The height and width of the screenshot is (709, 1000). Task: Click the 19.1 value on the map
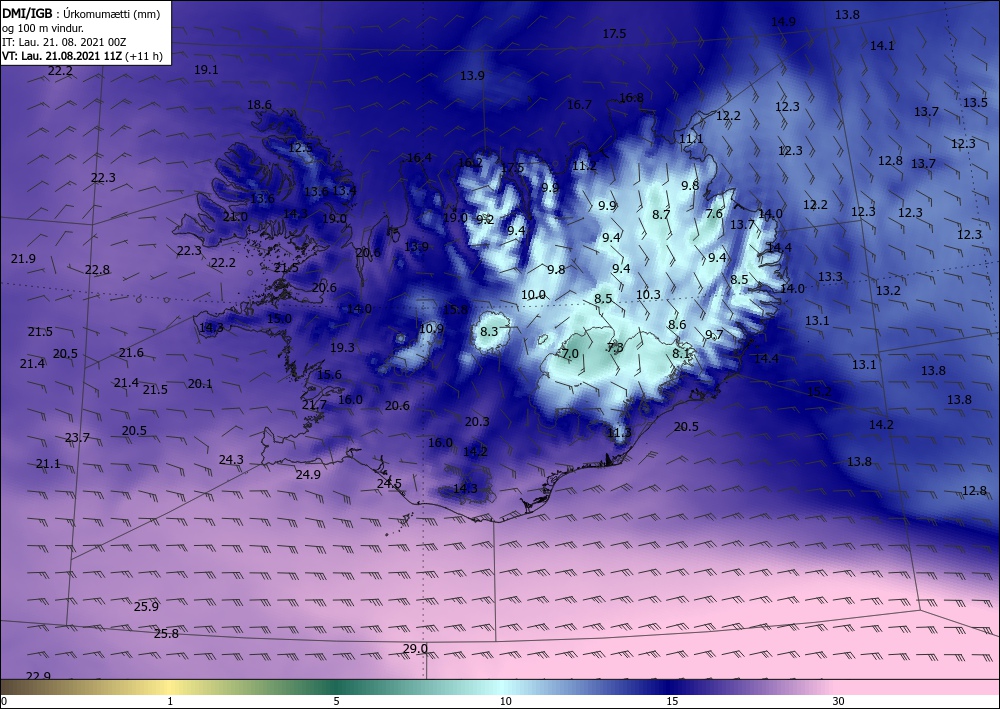[x=206, y=70]
